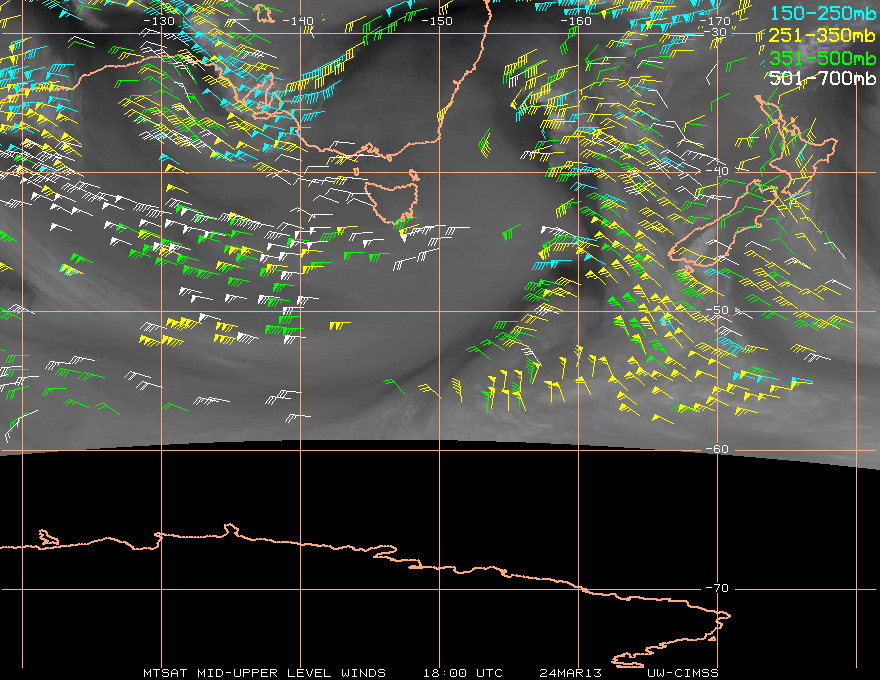Viewport: 880px width, 680px height.
Task: Click the 351-500mb green legend label
Action: coord(822,58)
